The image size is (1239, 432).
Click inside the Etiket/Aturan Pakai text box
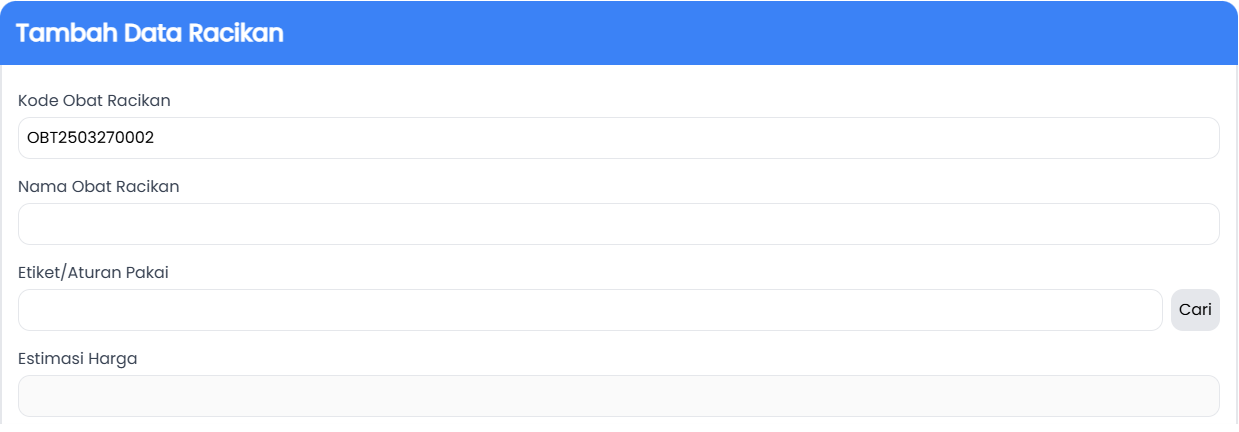(590, 310)
